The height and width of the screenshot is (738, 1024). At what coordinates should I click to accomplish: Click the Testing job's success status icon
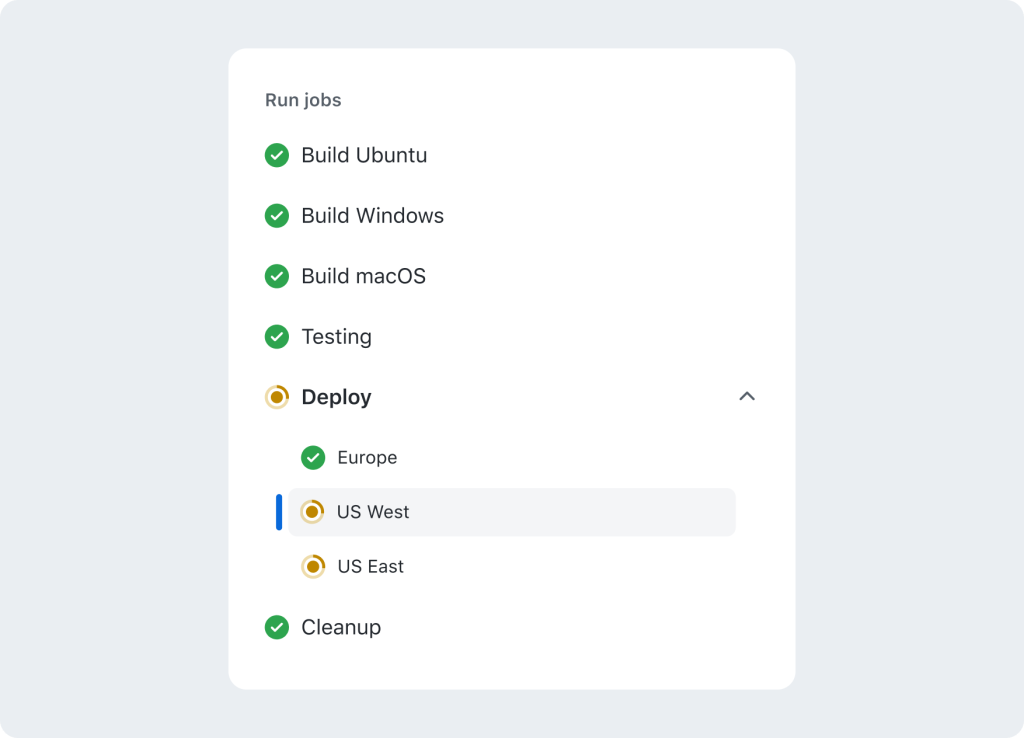tap(277, 337)
